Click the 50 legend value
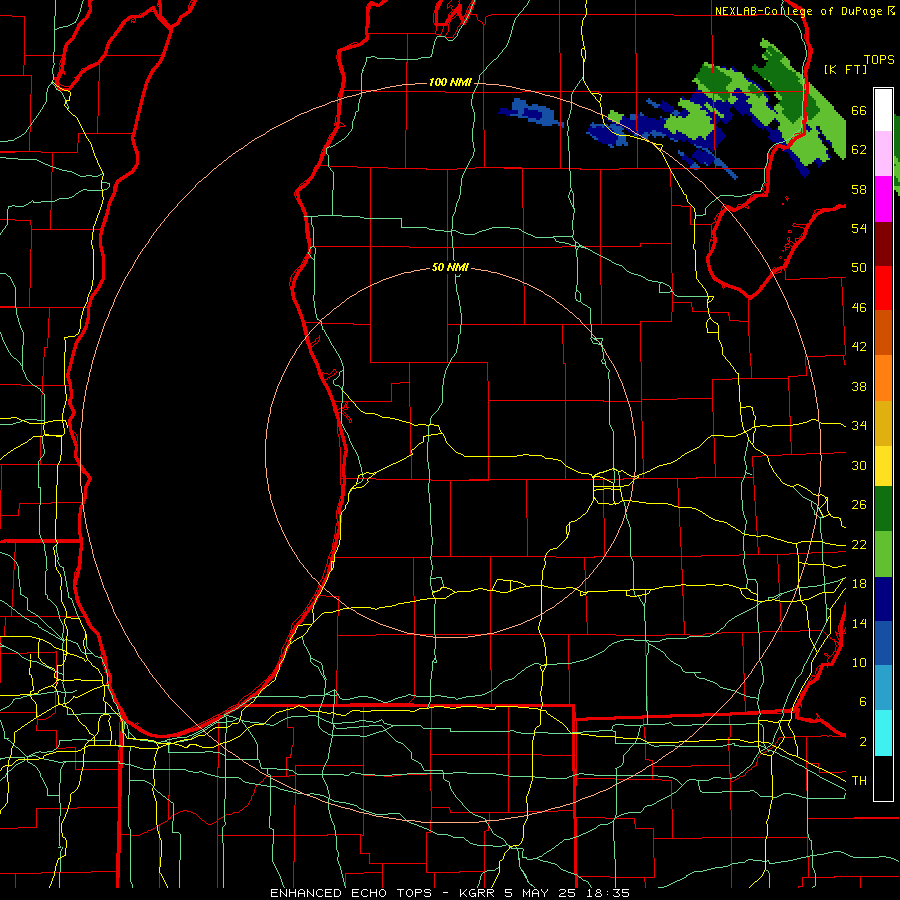 coord(859,267)
